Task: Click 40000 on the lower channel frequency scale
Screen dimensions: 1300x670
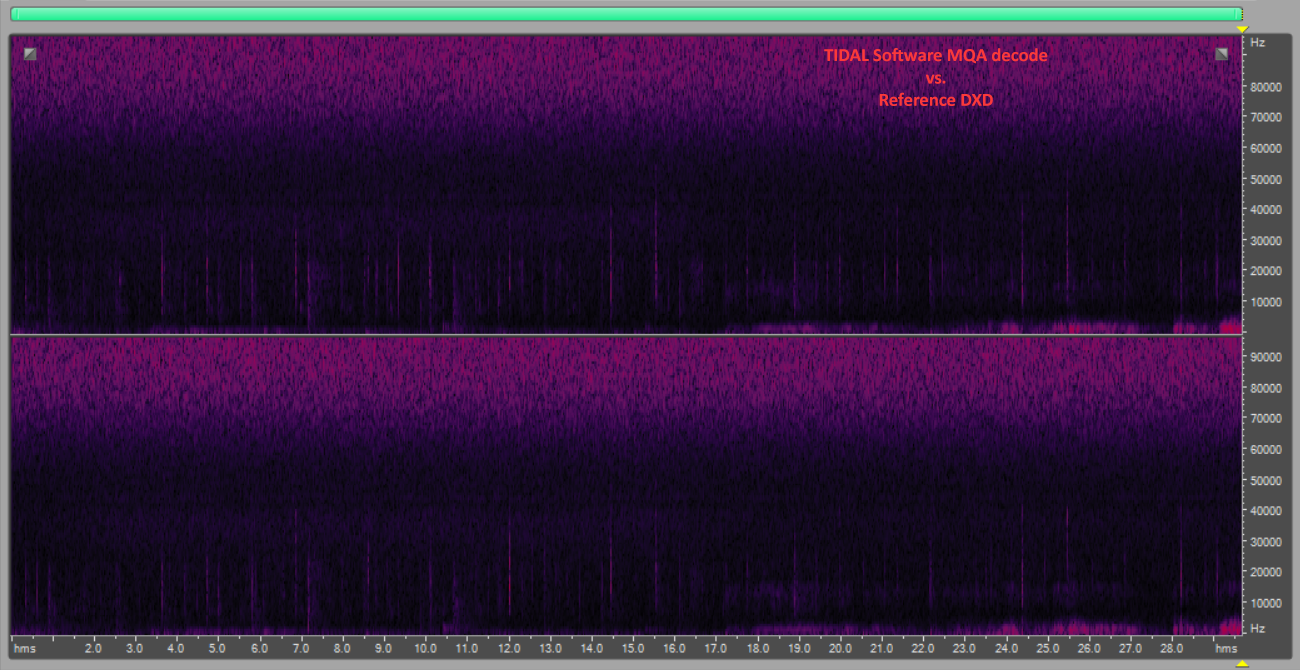Action: point(1267,510)
